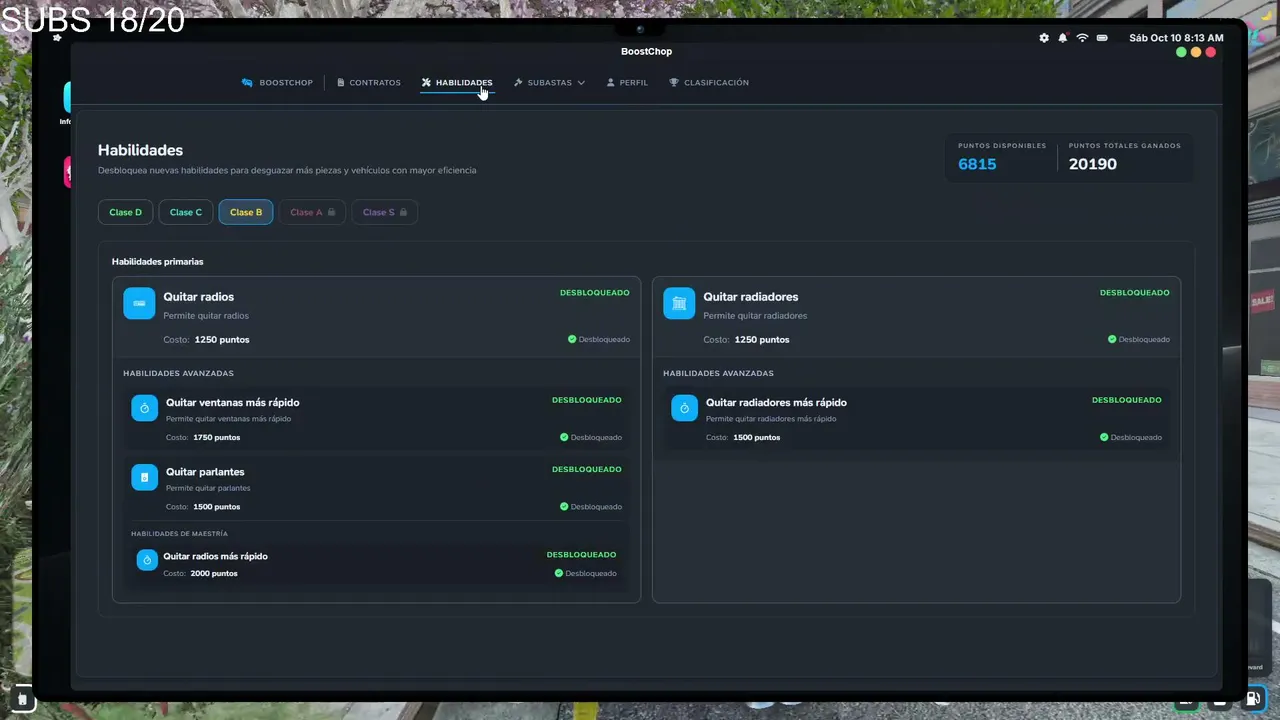This screenshot has width=1280, height=720.
Task: Select the locked Clase S filter
Action: pos(385,212)
